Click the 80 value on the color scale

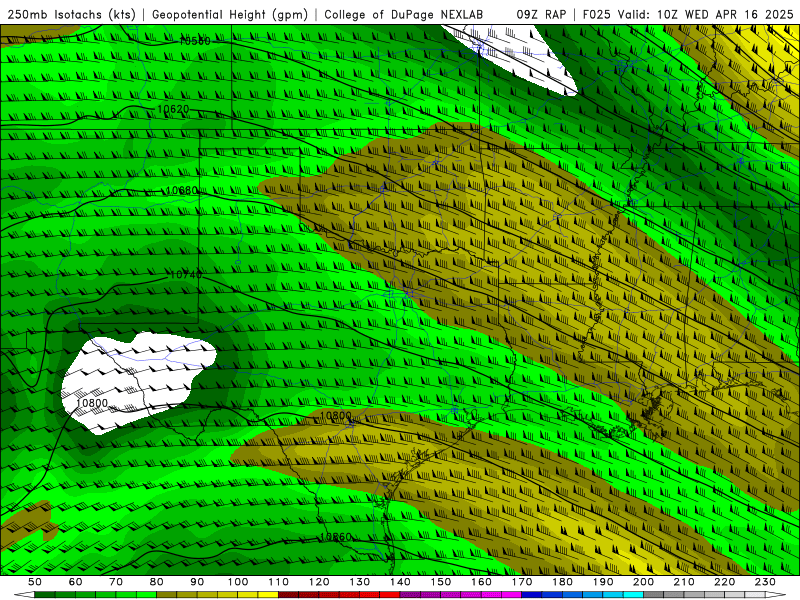[x=156, y=582]
